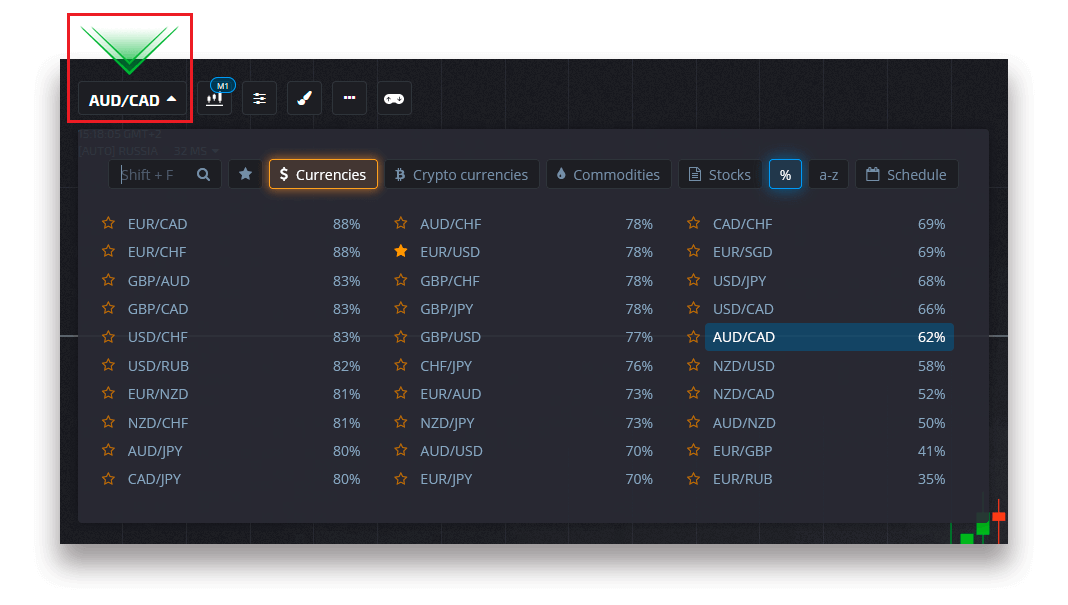Screen dimensions: 1068x605
Task: Pick the highlighted AUD/CAD row
Action: [x=829, y=337]
